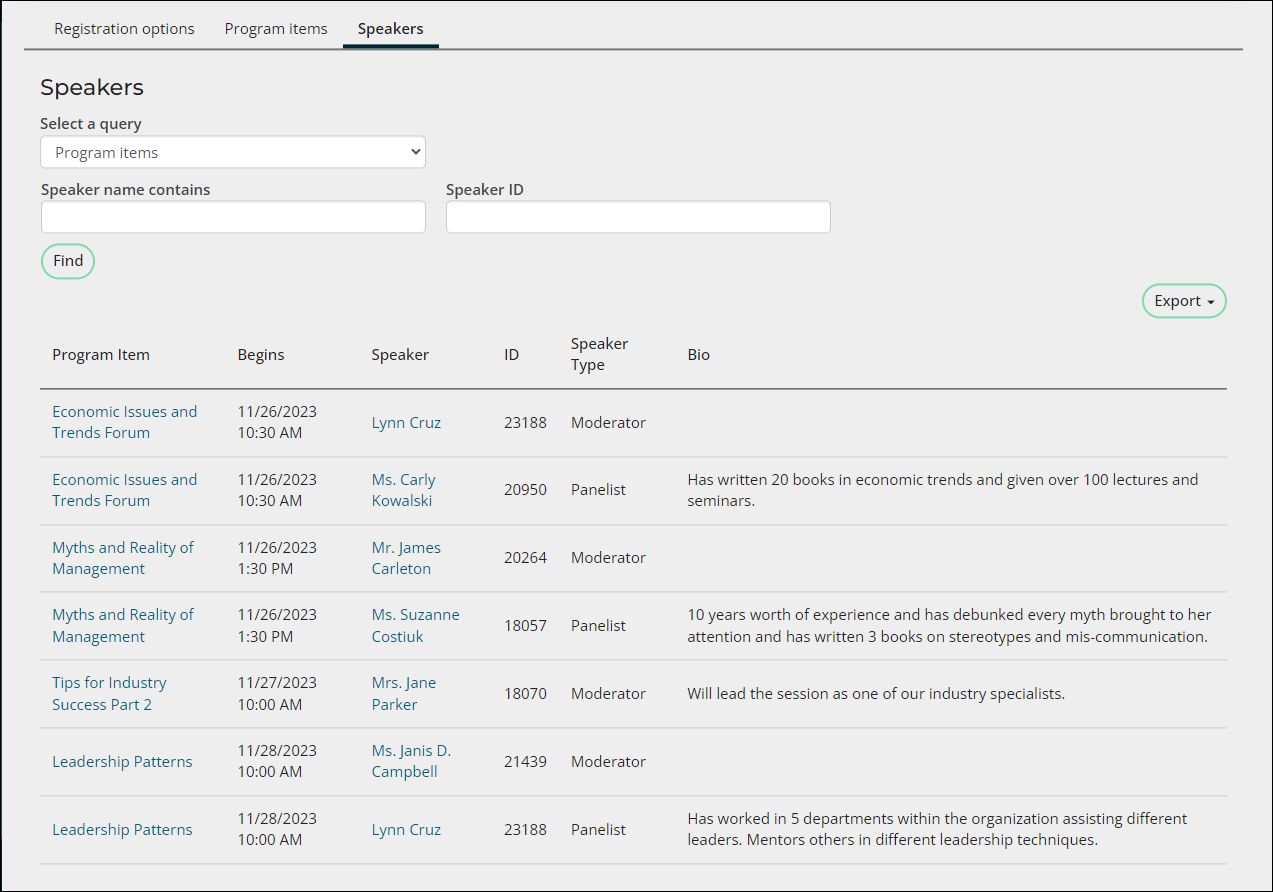Open Economic Issues and Trends Forum for Carly Kowalski row

125,490
